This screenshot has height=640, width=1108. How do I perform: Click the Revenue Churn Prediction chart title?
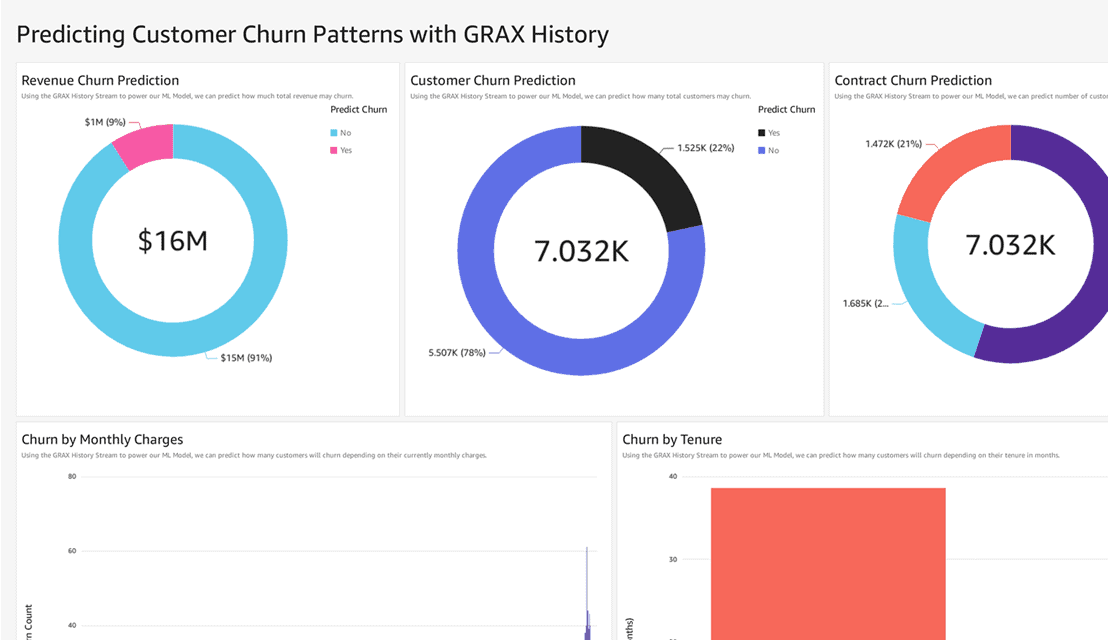[100, 80]
